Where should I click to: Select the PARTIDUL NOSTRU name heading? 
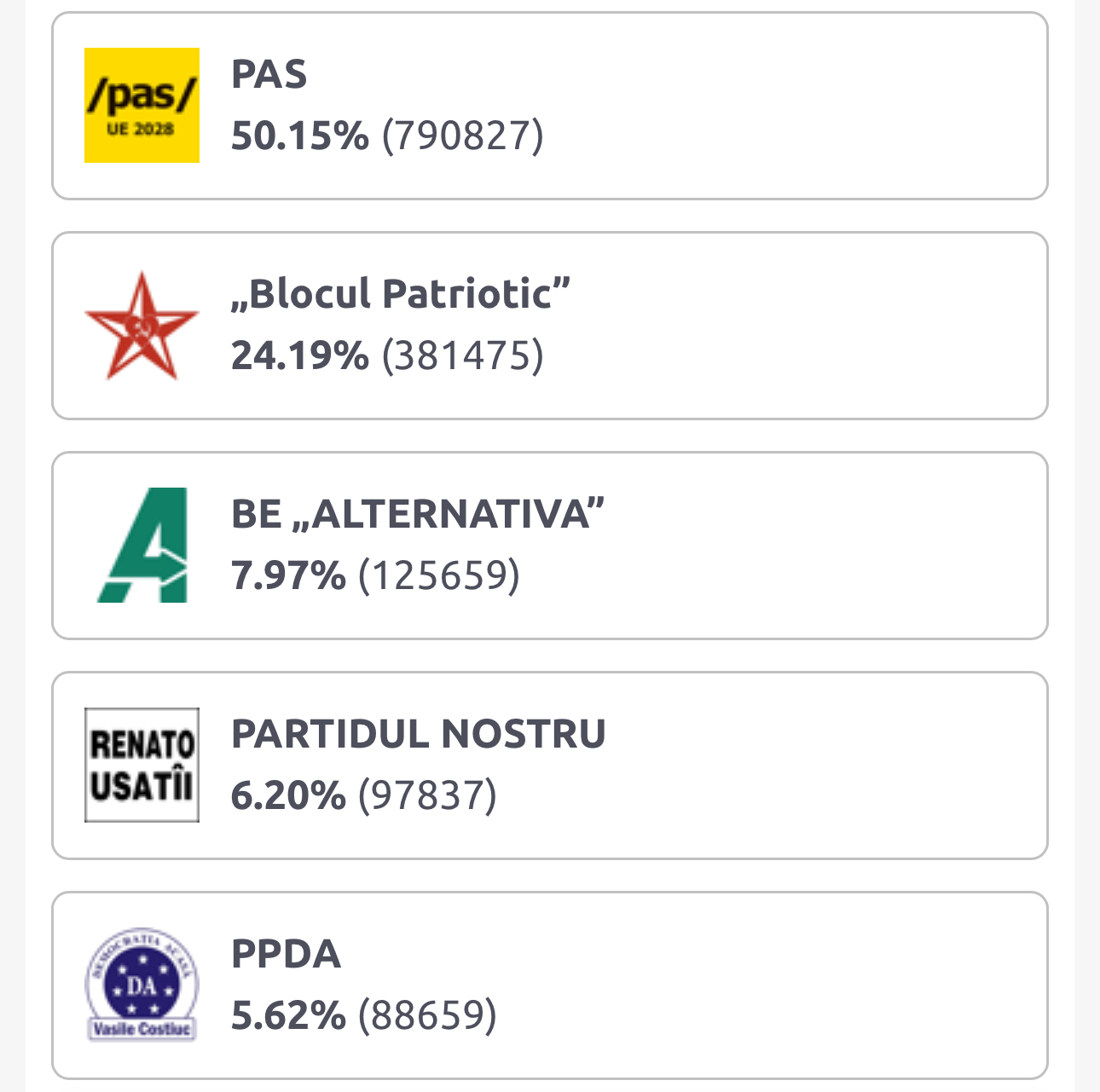pyautogui.click(x=418, y=734)
